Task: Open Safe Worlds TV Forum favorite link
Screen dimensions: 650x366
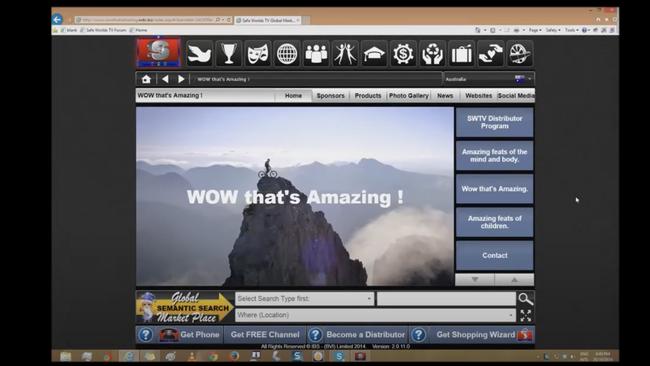Action: (x=104, y=30)
